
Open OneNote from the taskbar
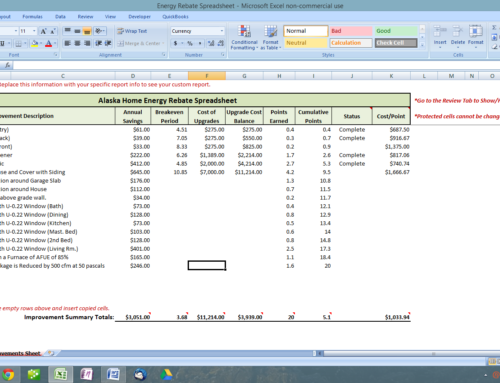87,375
